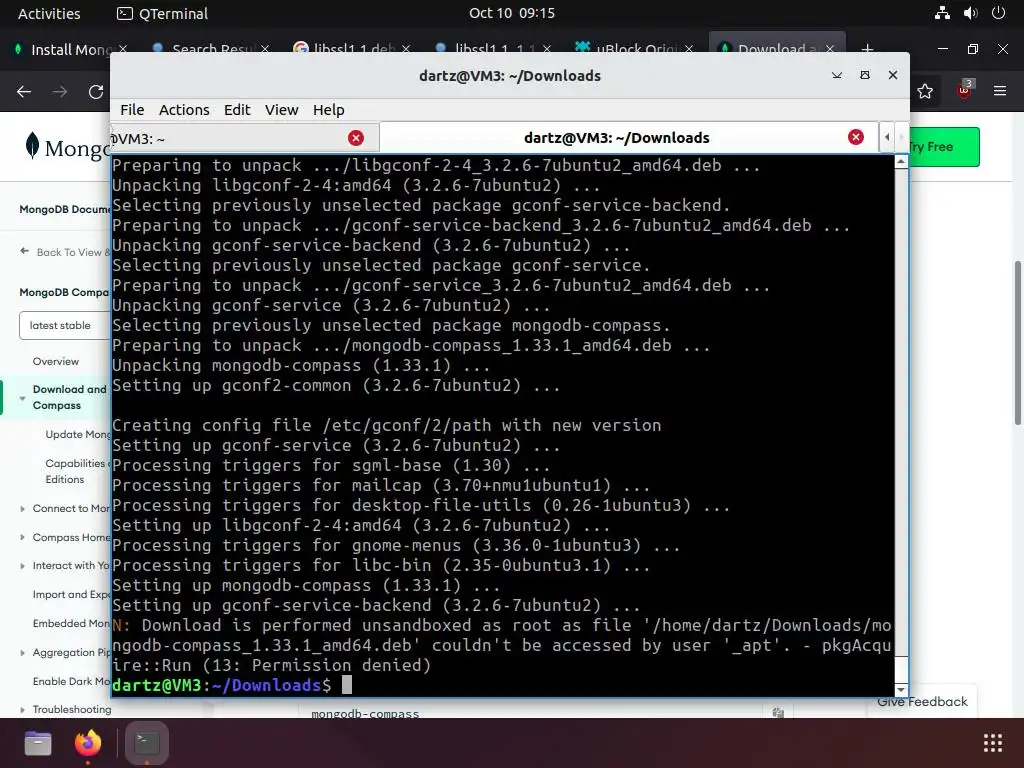Open the latest stable version dropdown
Viewport: 1024px width, 768px height.
pos(65,325)
